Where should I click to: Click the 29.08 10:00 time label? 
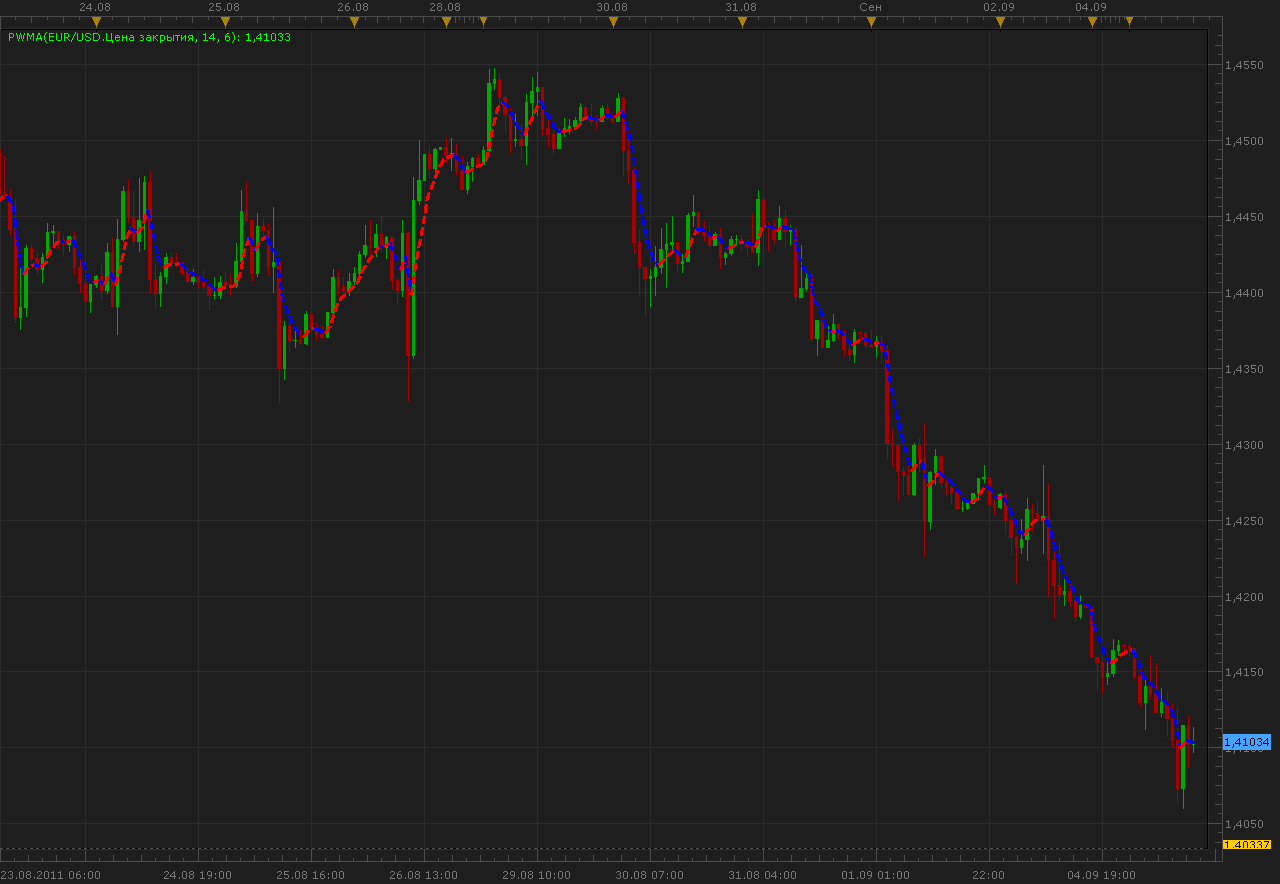tap(537, 875)
